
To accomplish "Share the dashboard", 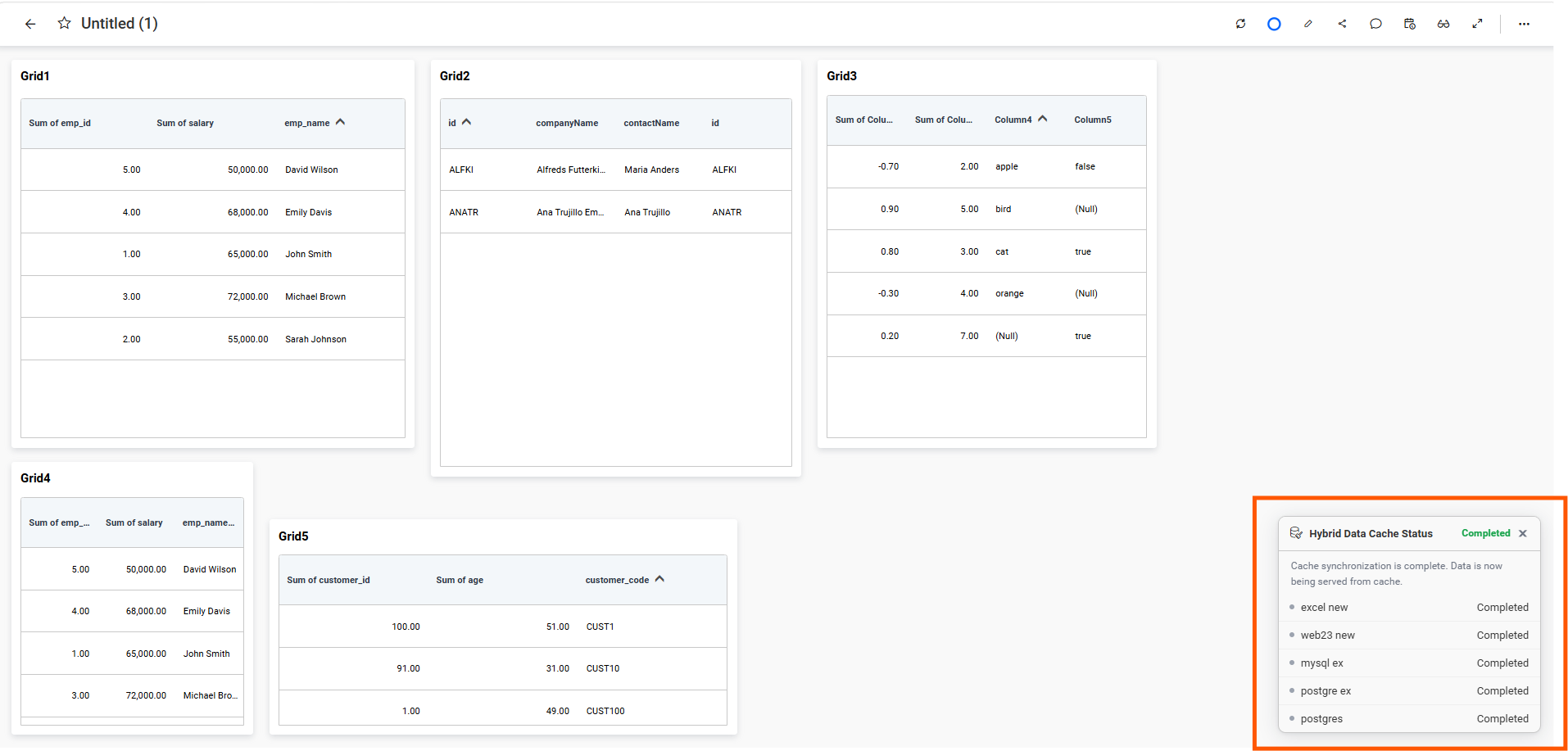I will 1342,24.
